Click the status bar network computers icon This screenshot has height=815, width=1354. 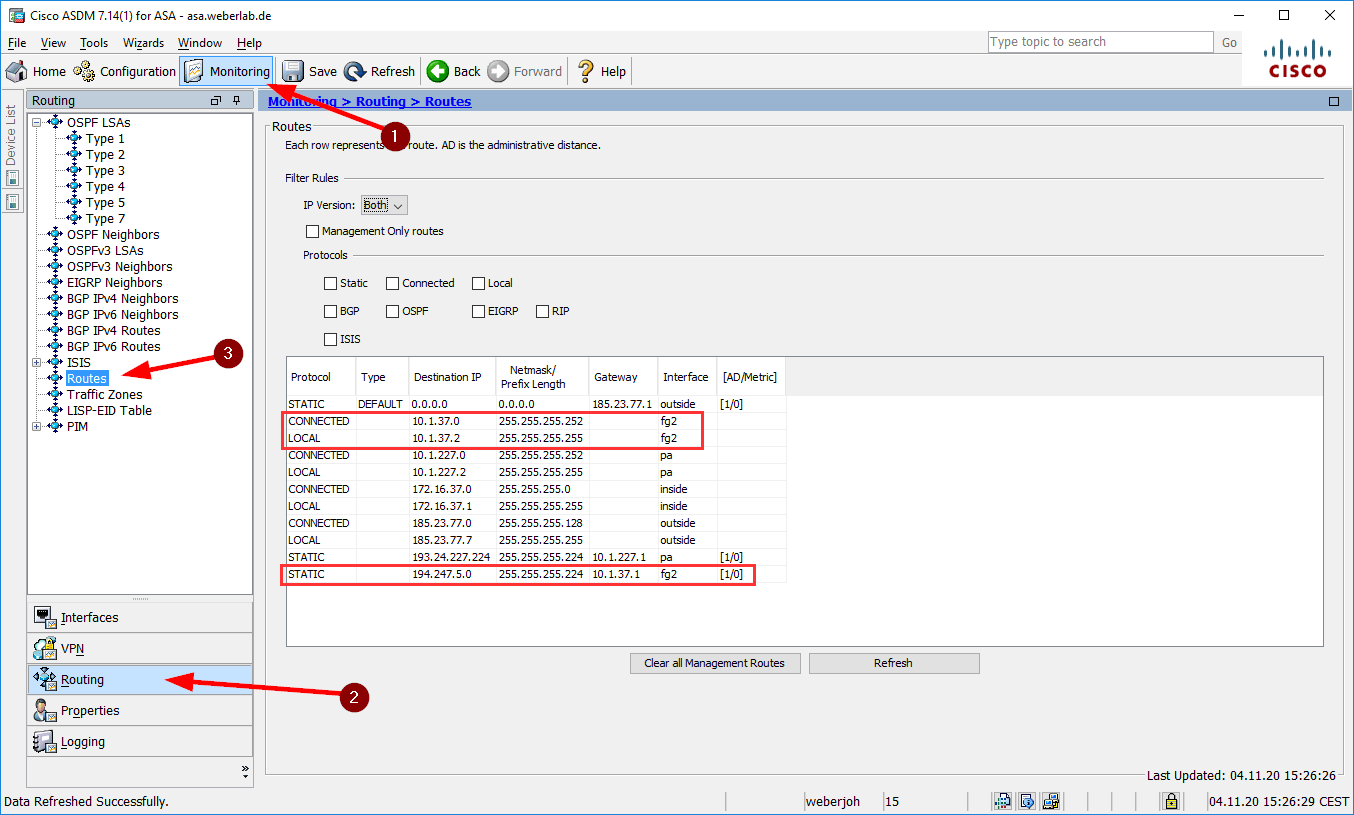click(x=1050, y=801)
